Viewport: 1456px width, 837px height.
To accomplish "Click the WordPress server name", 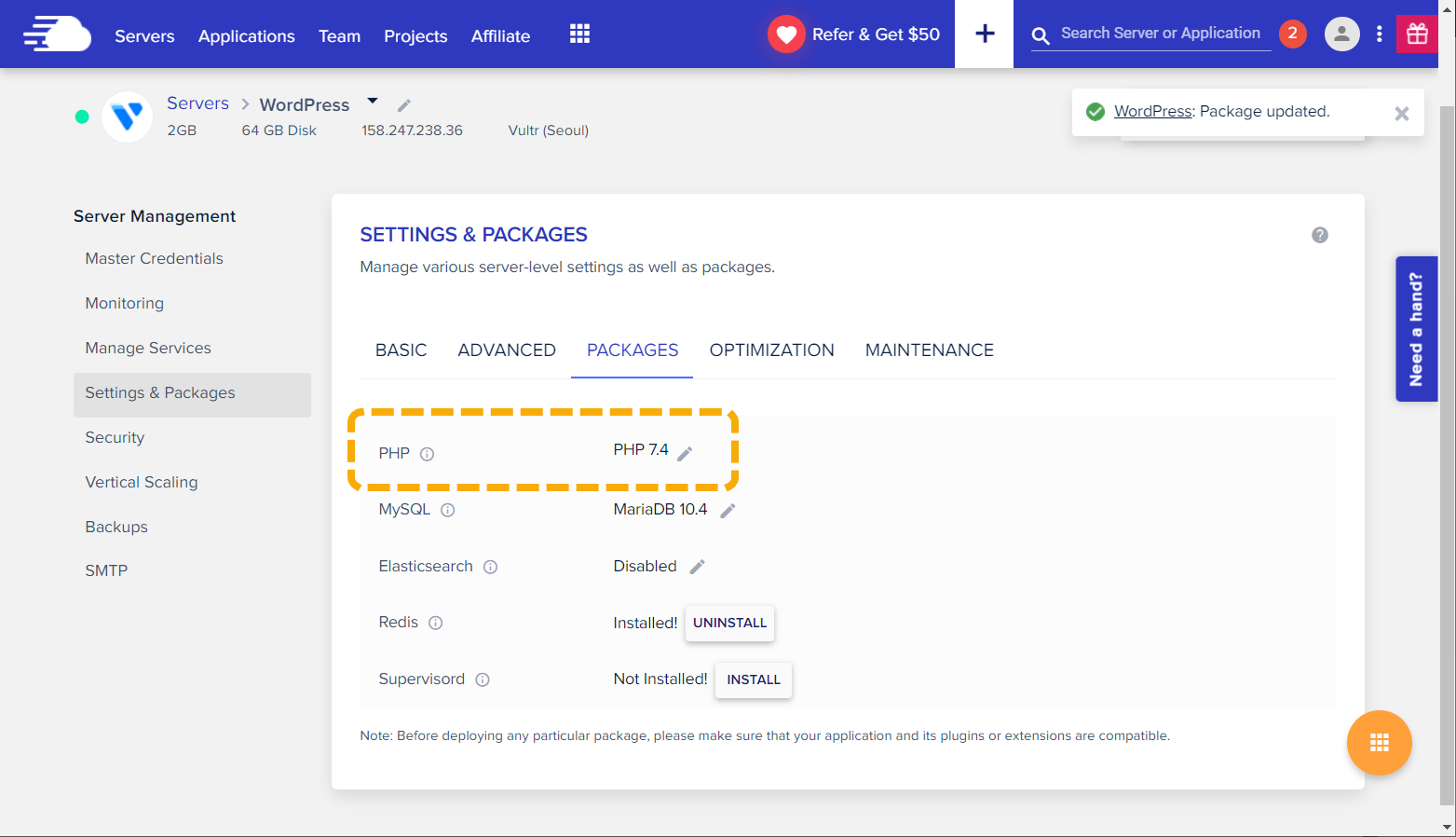I will 305,105.
